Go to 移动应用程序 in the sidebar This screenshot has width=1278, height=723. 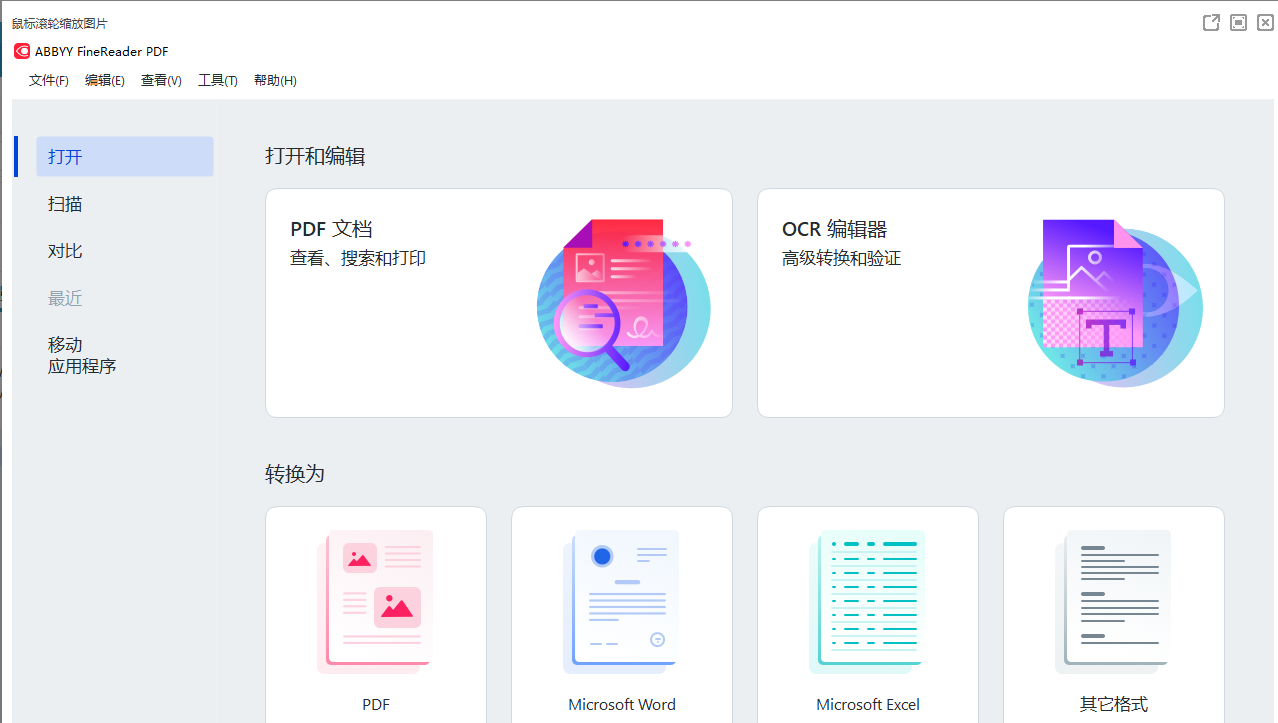[82, 356]
